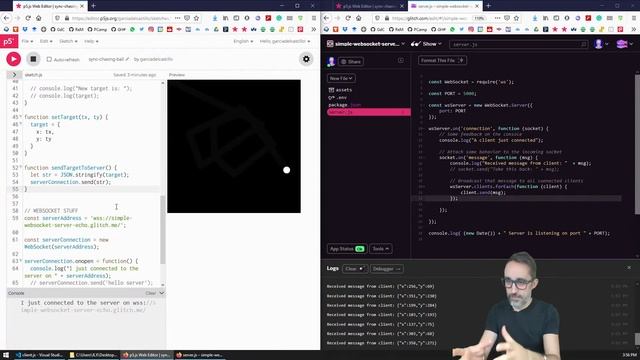Close the server.js Glitch tab

coord(477,6)
